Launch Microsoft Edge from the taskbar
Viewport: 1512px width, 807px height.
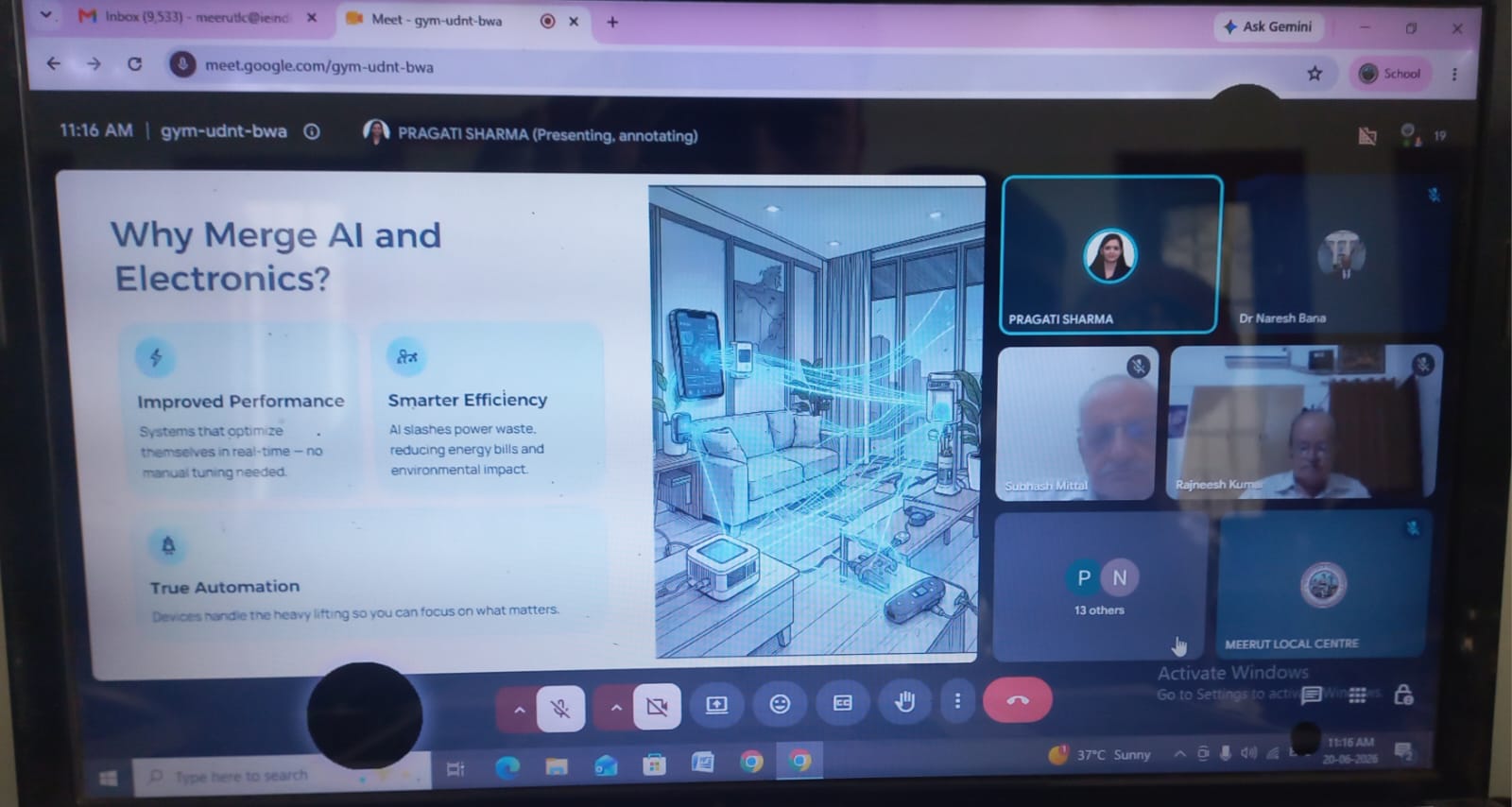pos(507,766)
